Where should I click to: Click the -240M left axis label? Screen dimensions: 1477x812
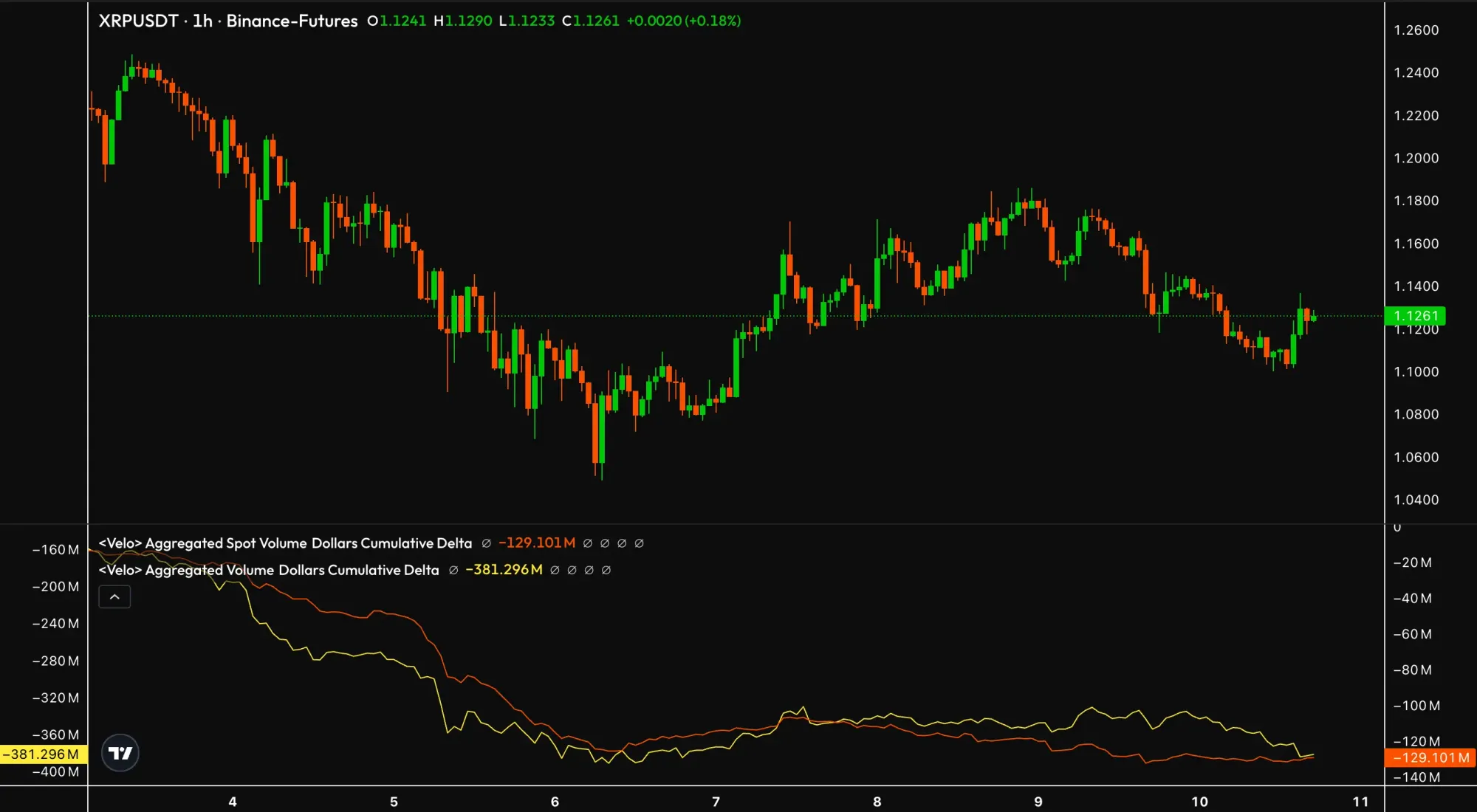[x=55, y=624]
